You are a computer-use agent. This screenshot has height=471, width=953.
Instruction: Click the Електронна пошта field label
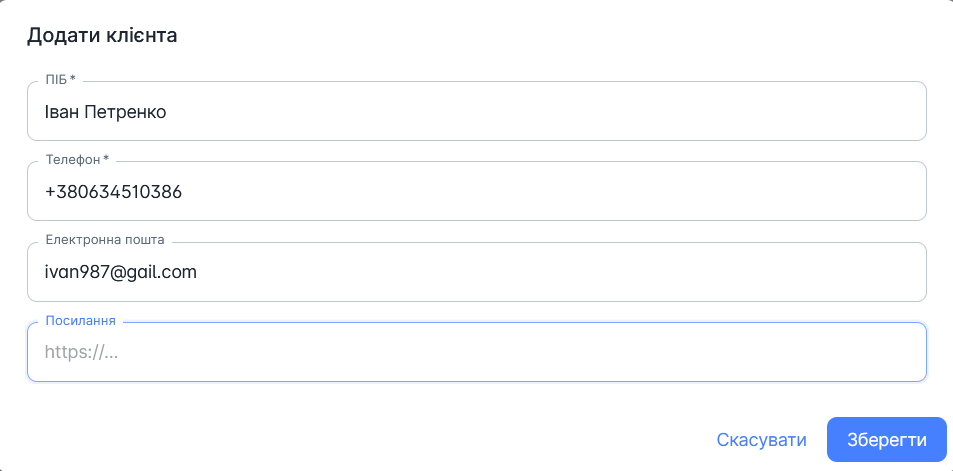[105, 239]
